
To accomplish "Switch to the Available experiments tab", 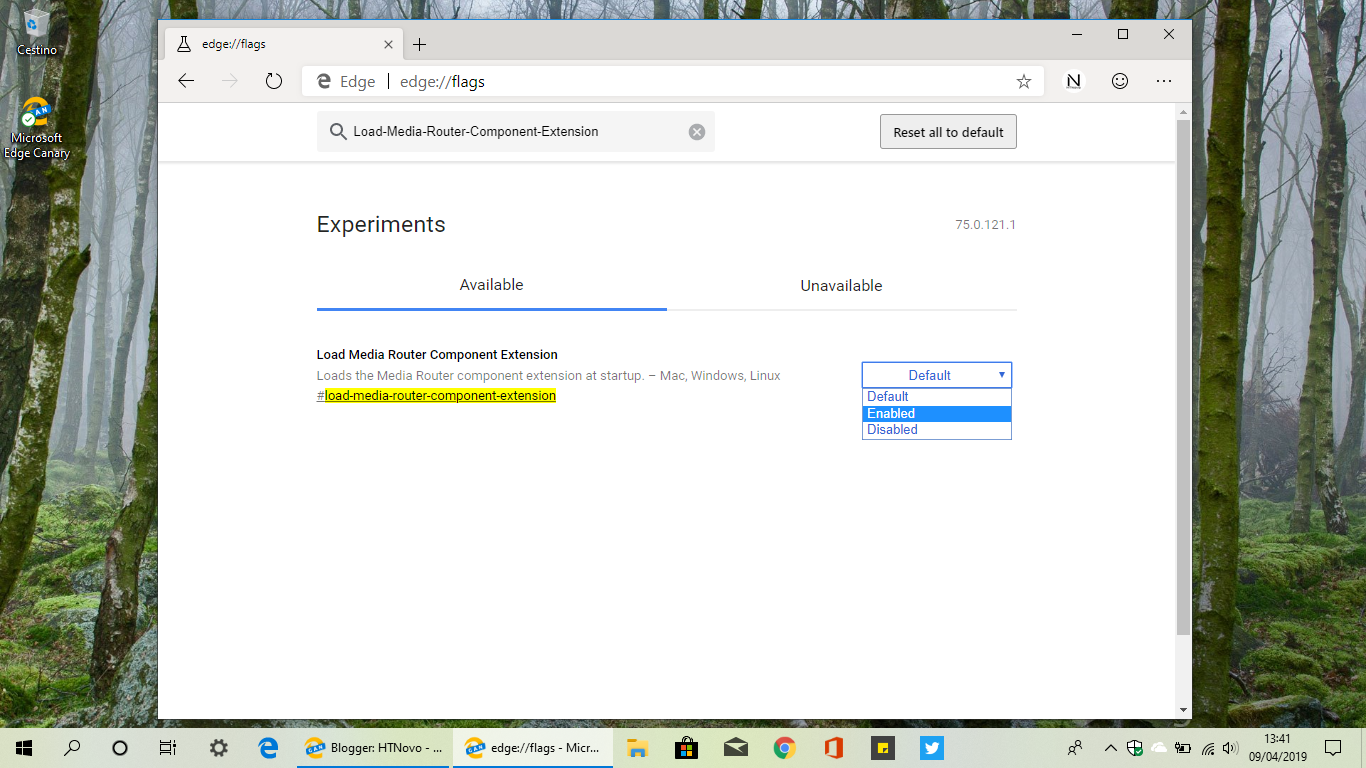I will [x=491, y=285].
